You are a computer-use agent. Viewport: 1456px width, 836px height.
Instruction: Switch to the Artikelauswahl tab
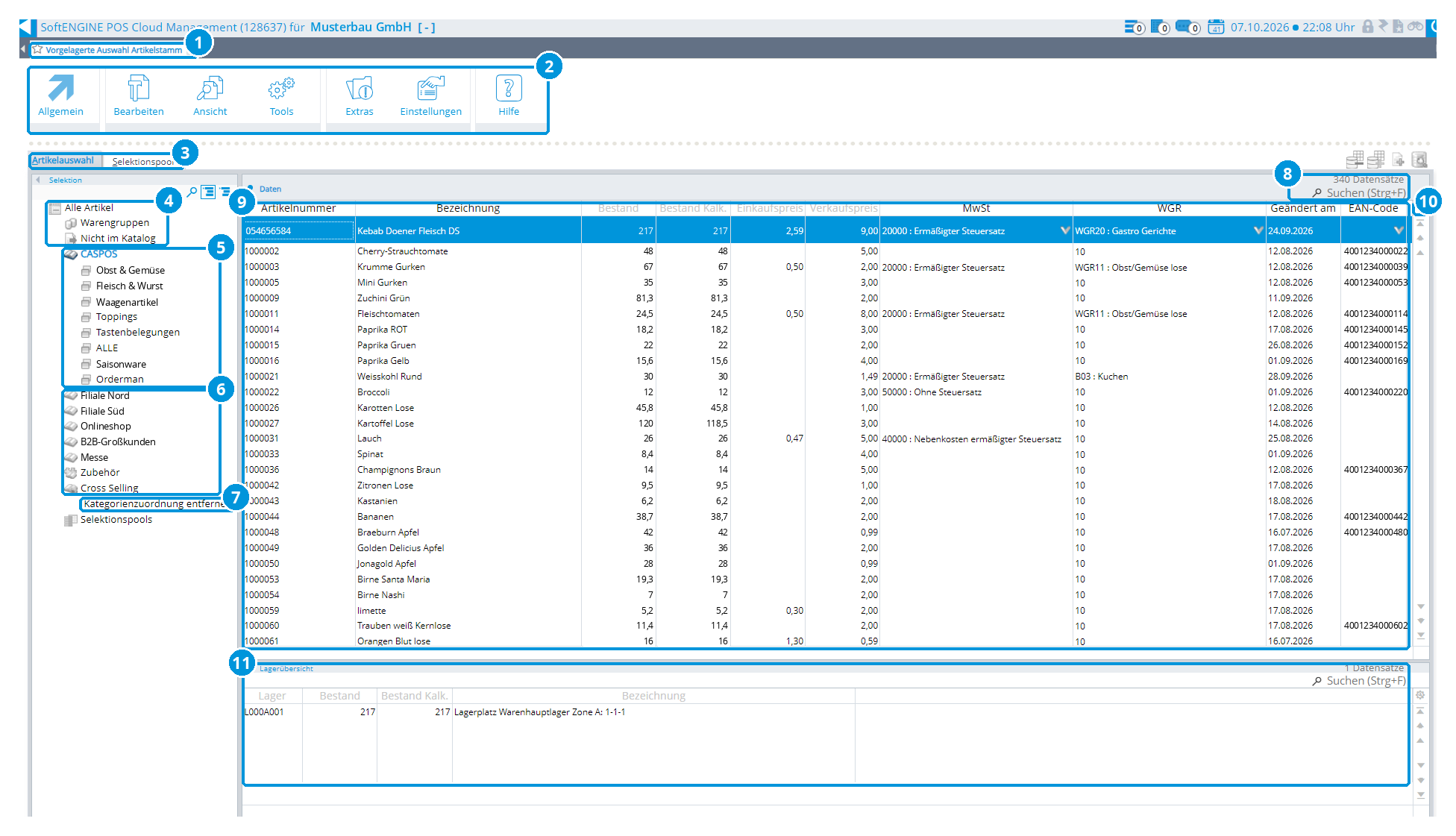63,160
